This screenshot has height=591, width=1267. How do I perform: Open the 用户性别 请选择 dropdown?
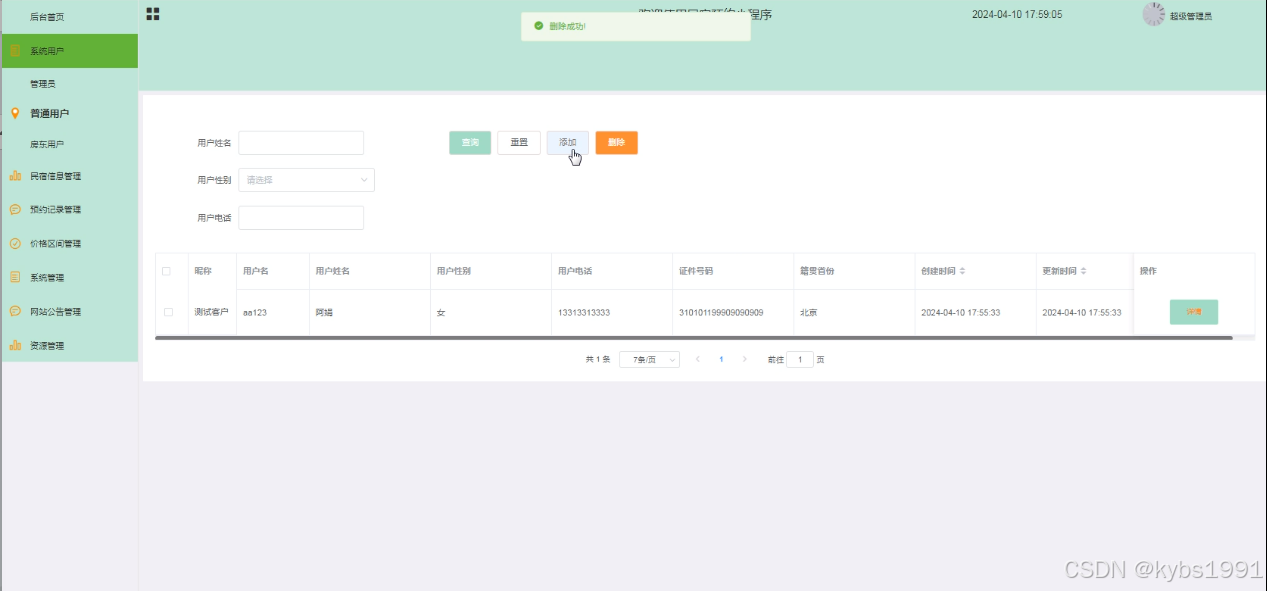pyautogui.click(x=306, y=180)
